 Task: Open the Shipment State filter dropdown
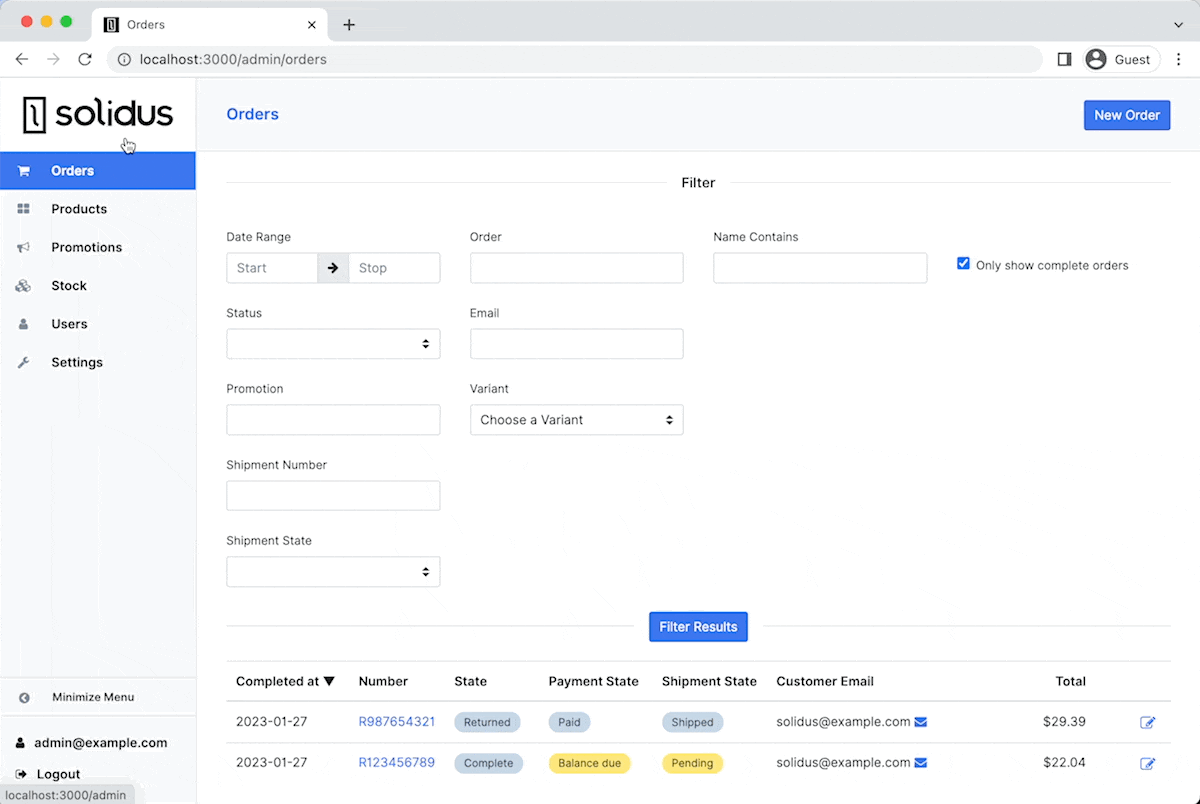[333, 572]
